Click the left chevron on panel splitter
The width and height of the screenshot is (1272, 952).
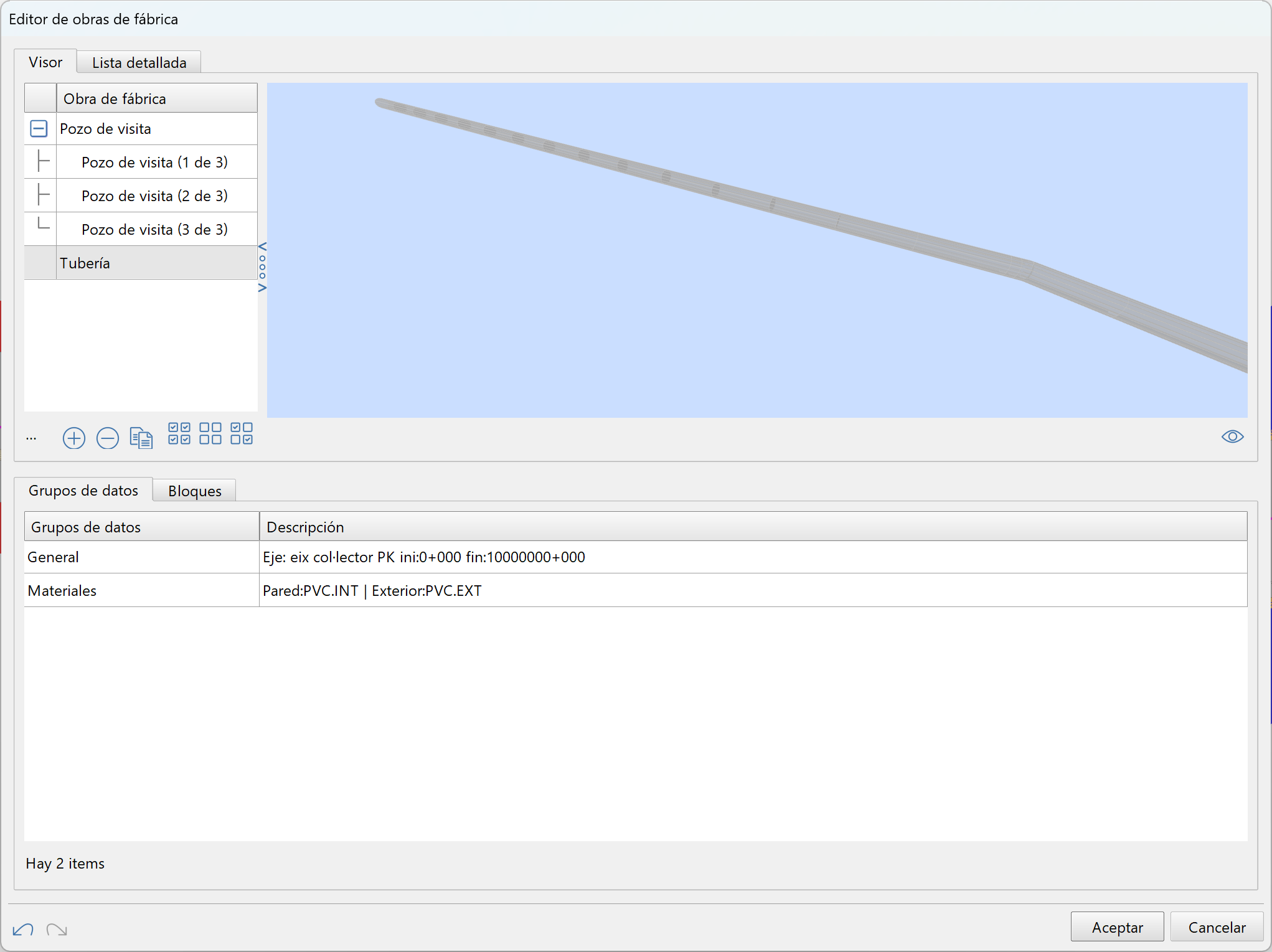click(x=262, y=247)
